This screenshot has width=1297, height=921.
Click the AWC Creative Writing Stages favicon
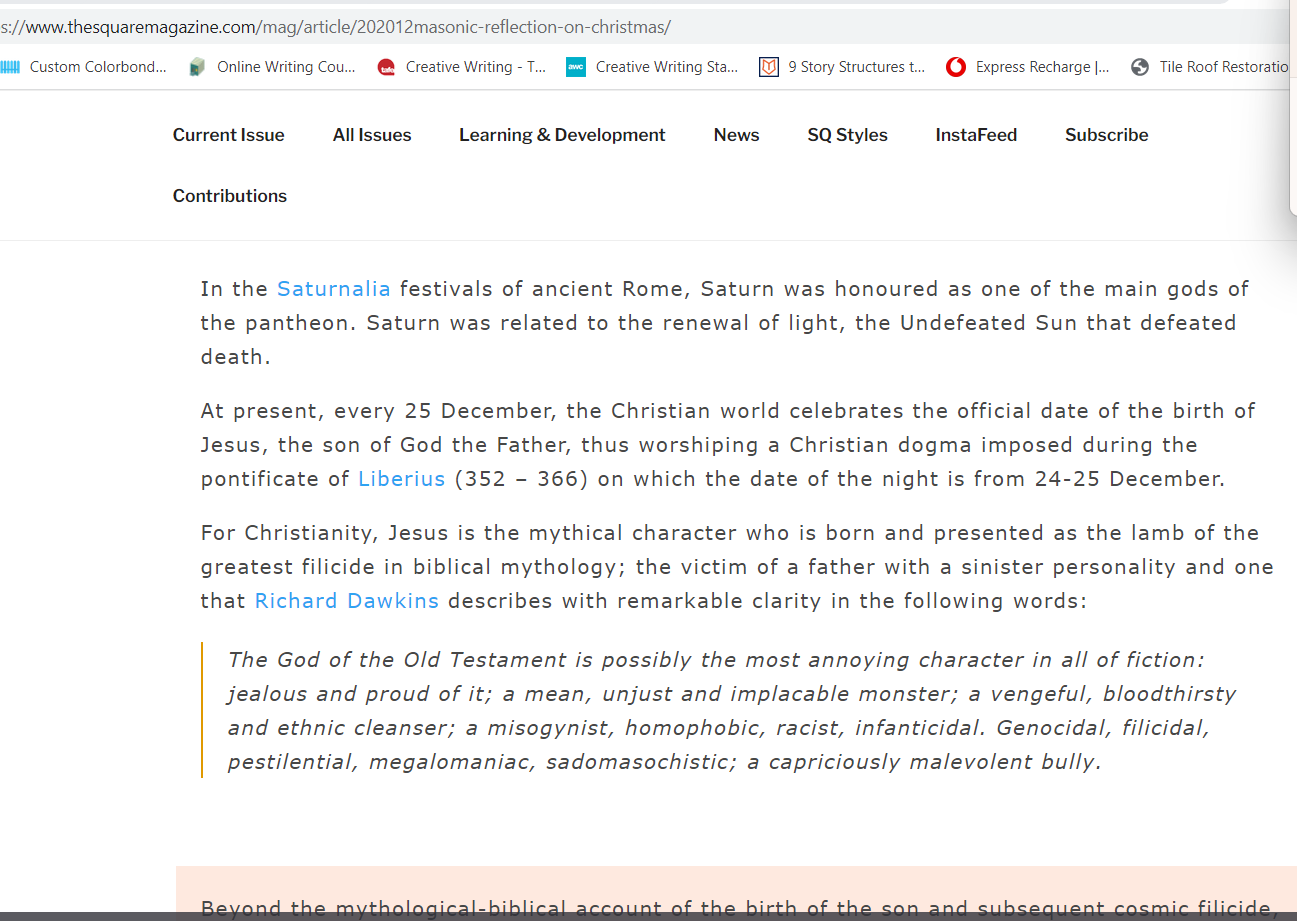click(x=576, y=67)
